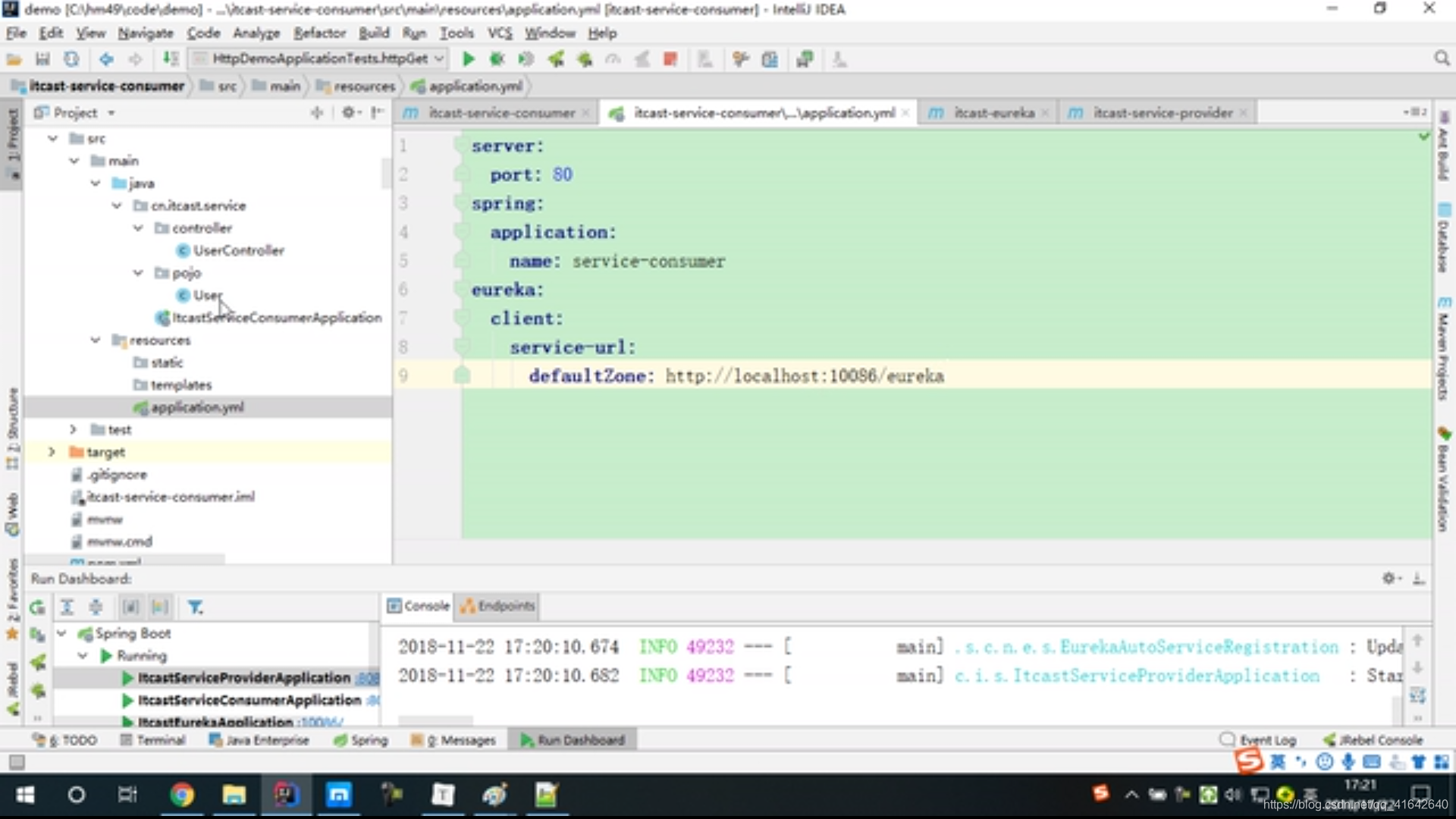Image resolution: width=1456 pixels, height=819 pixels.
Task: Collapse the cn.itcast.service package
Action: [x=117, y=206]
